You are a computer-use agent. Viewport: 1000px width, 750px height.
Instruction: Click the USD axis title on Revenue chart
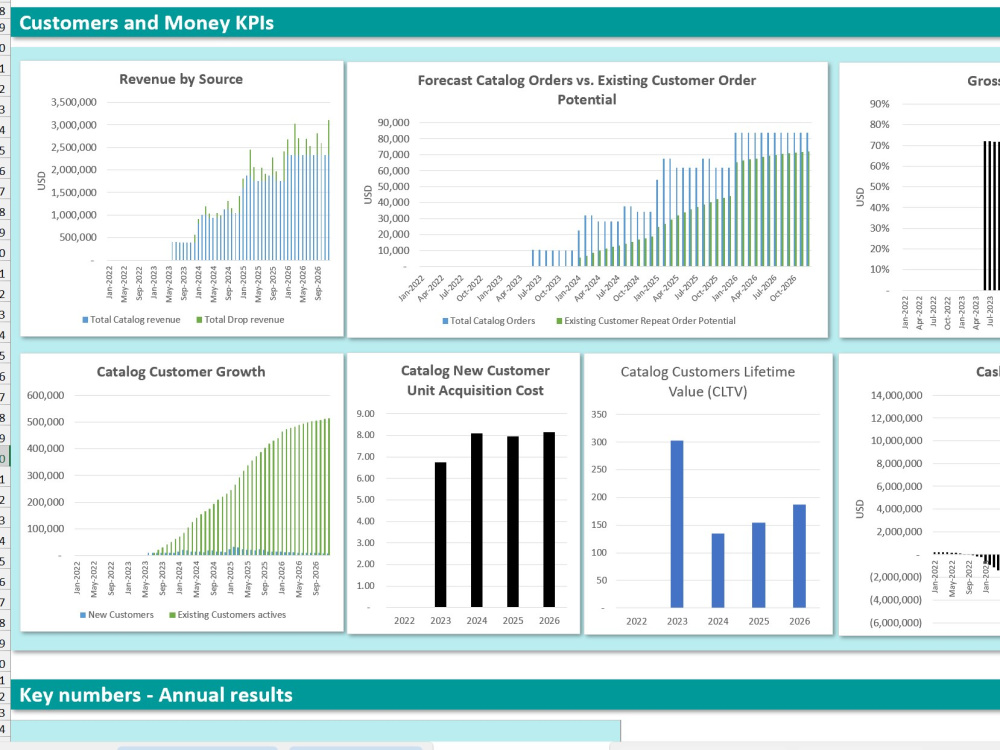click(x=40, y=180)
